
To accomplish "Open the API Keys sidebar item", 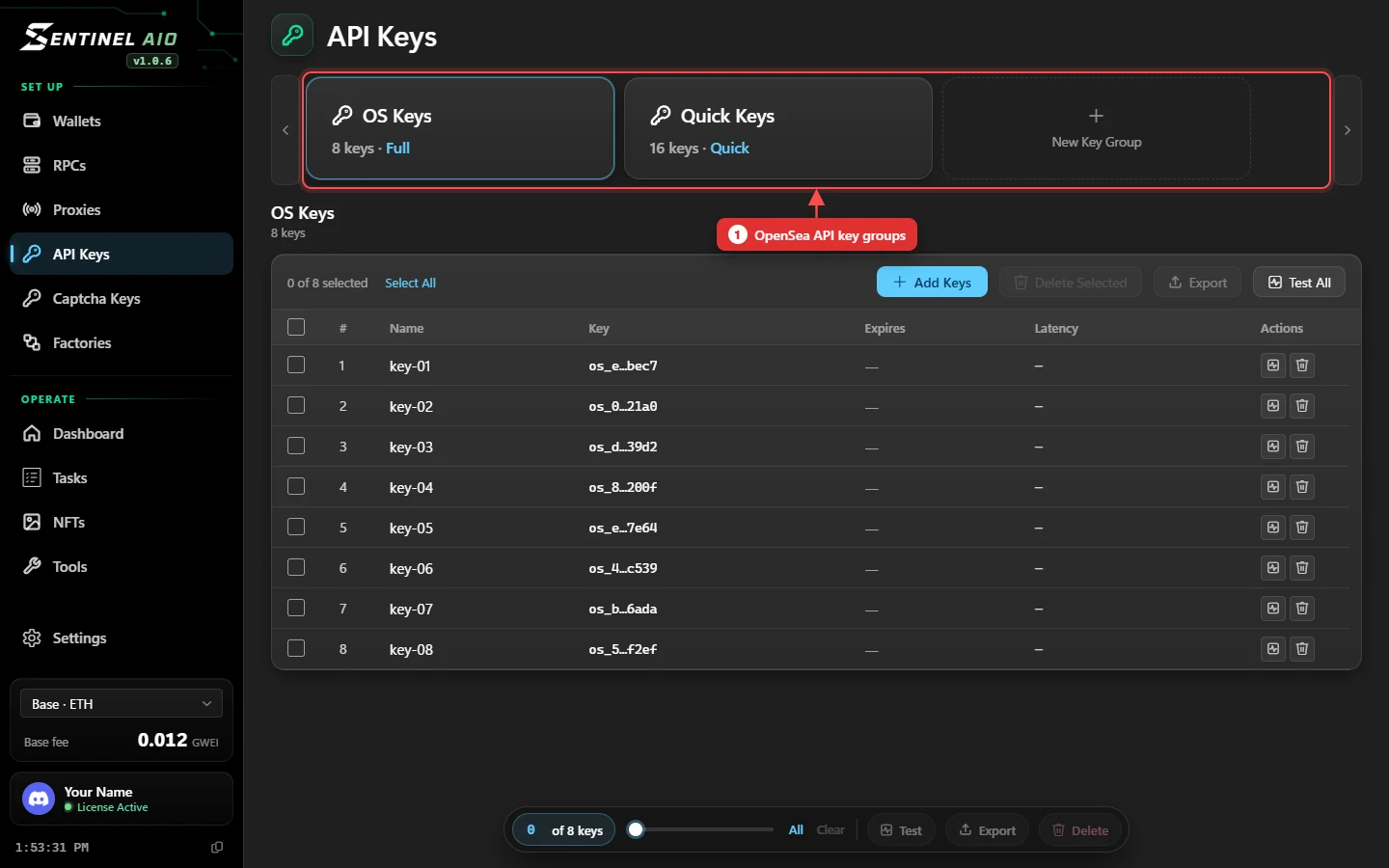I will (x=122, y=254).
